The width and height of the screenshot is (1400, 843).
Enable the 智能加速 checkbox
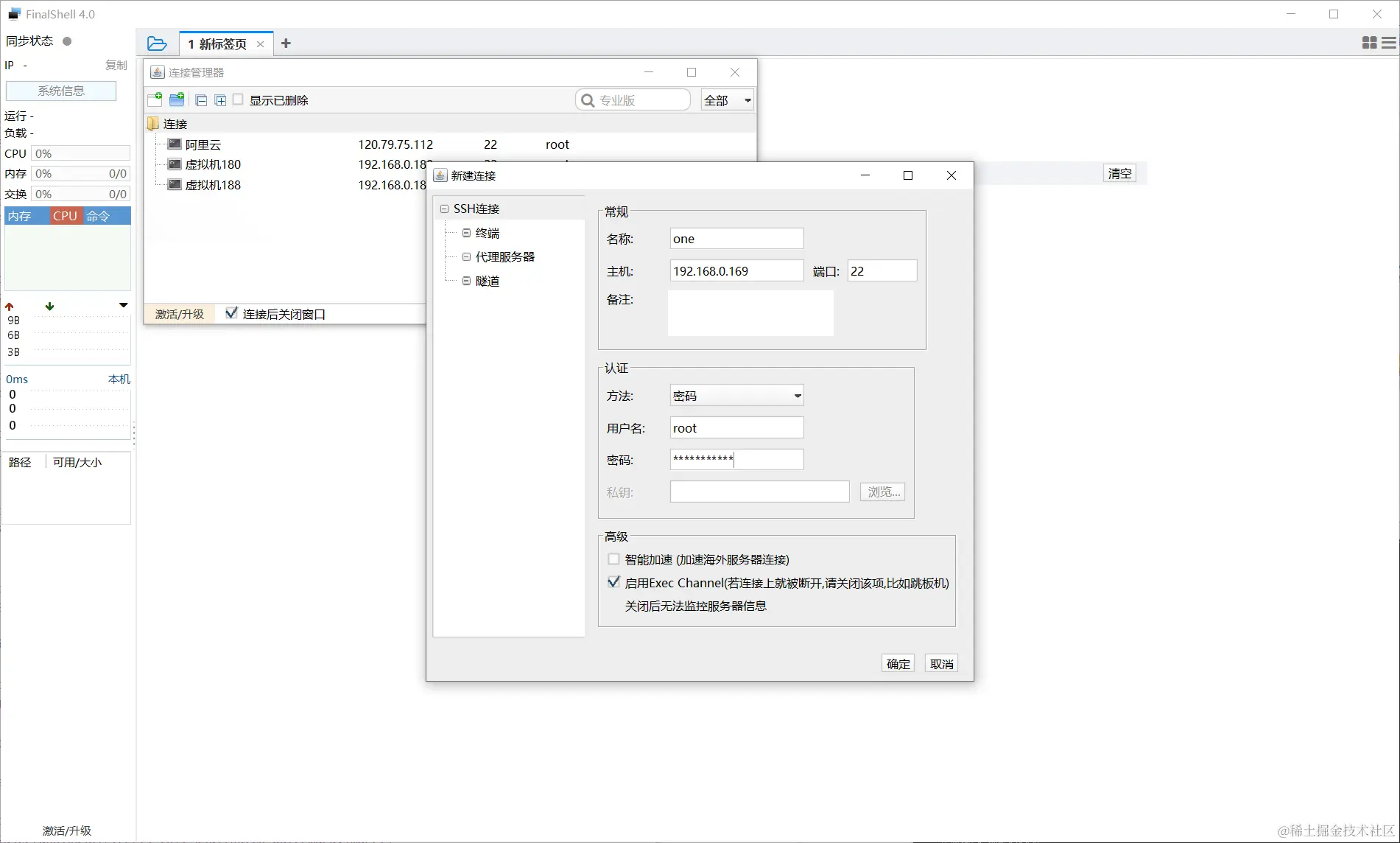click(x=613, y=559)
